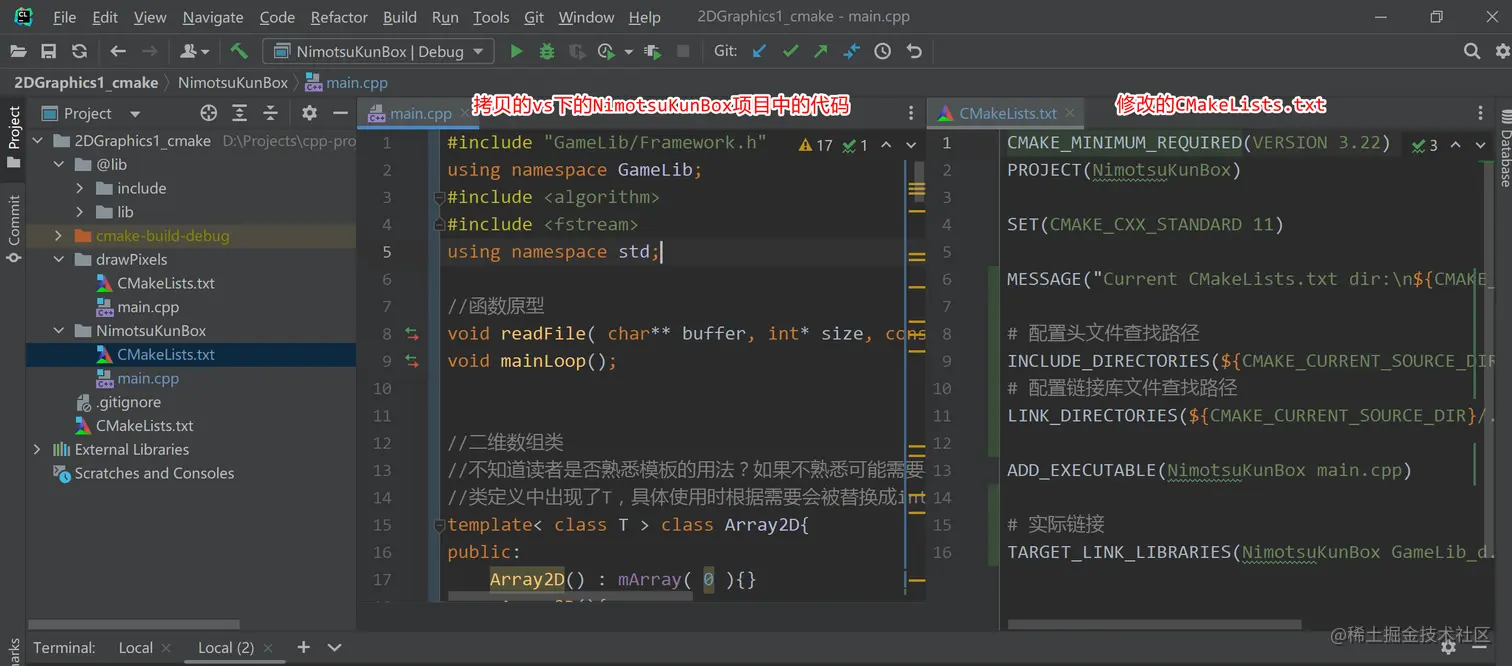Start debugging with the green bug icon
This screenshot has height=666, width=1512.
pos(546,51)
